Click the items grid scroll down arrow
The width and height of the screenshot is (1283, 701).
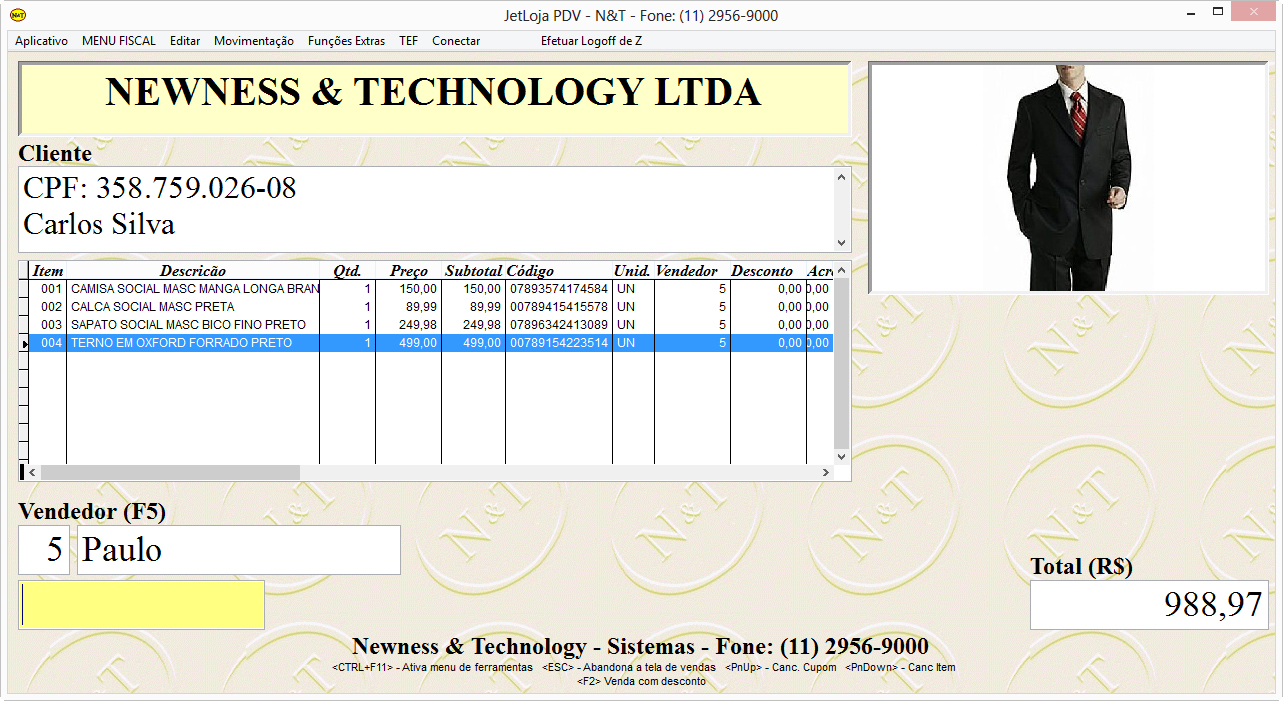841,456
